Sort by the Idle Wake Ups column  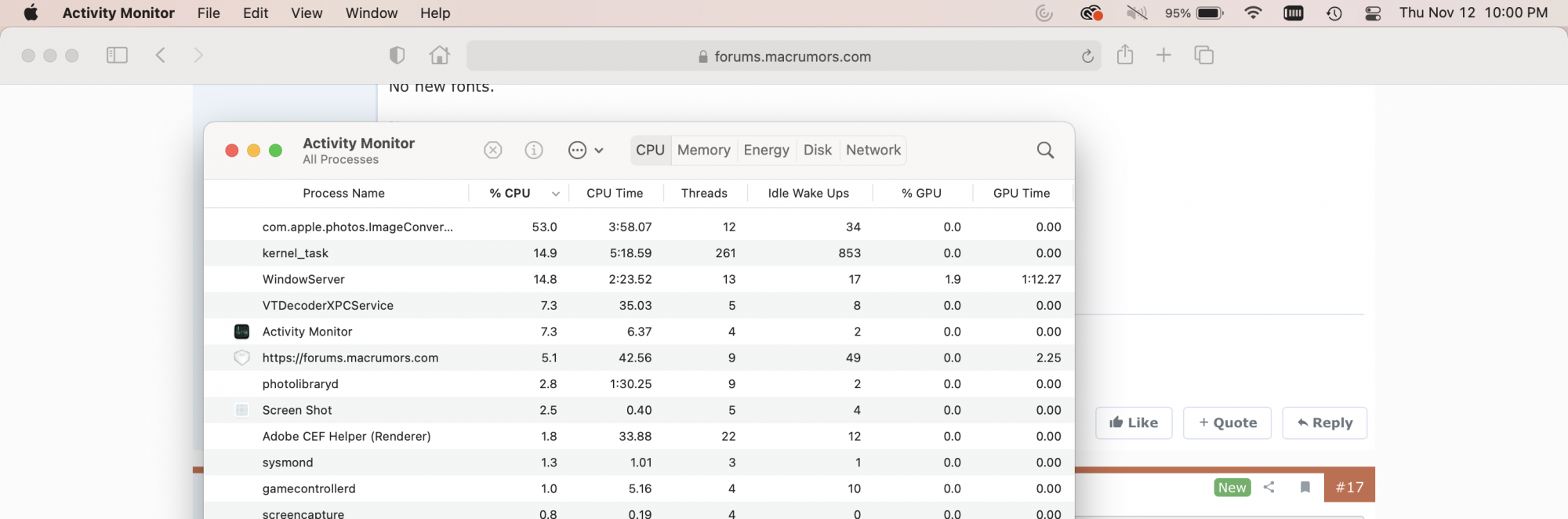(x=808, y=193)
